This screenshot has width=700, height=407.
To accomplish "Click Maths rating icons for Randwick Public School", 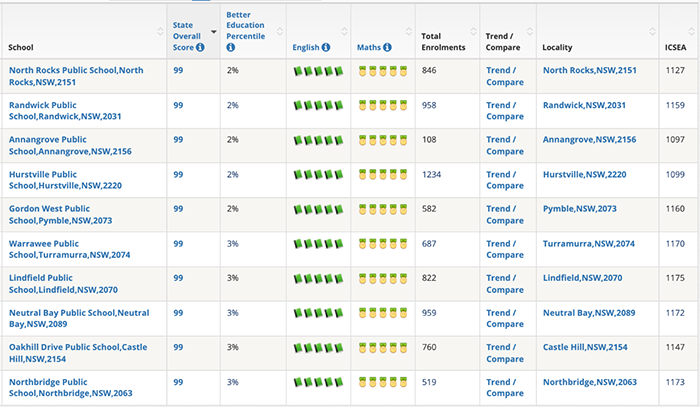I will coord(383,106).
